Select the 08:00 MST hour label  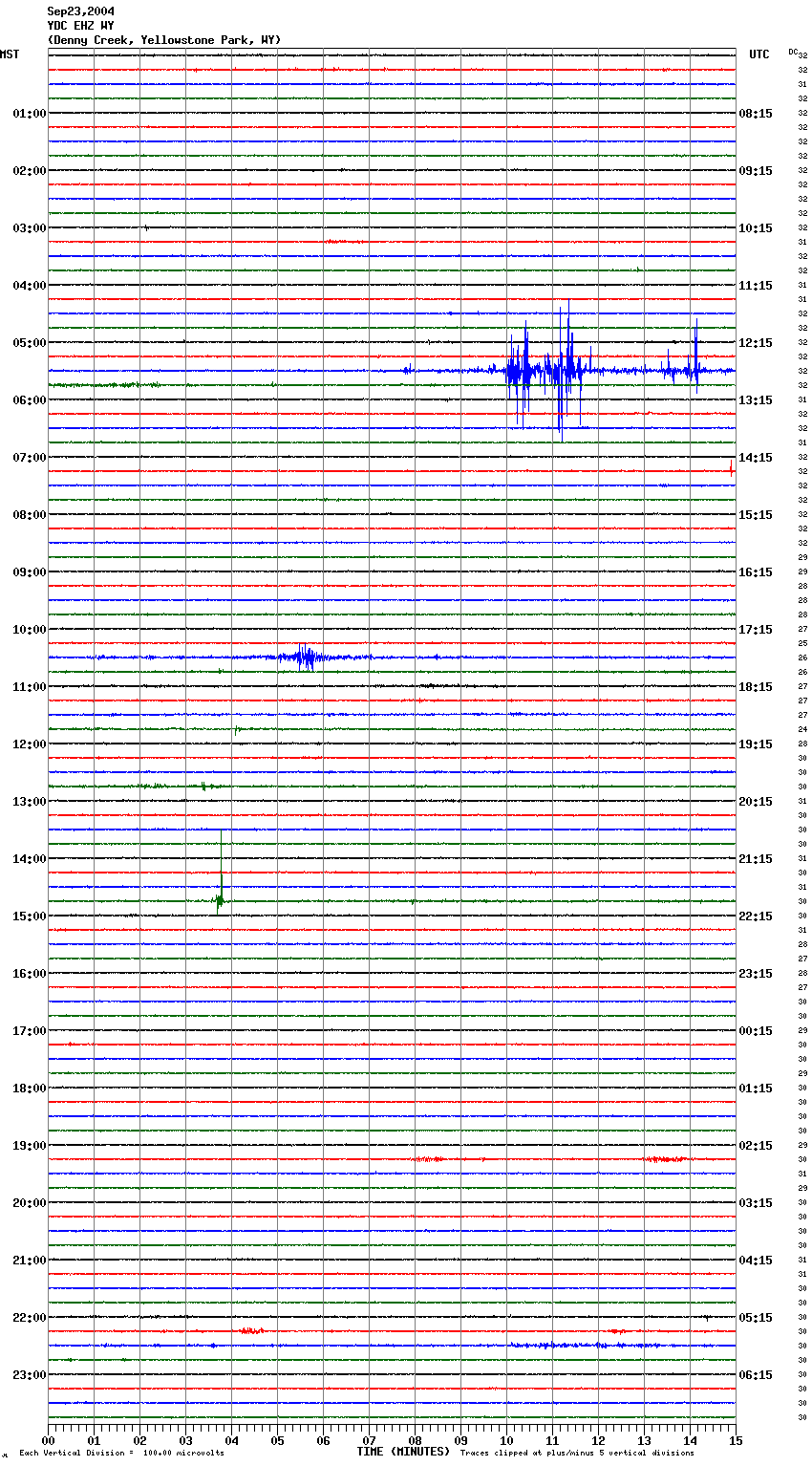pos(30,515)
